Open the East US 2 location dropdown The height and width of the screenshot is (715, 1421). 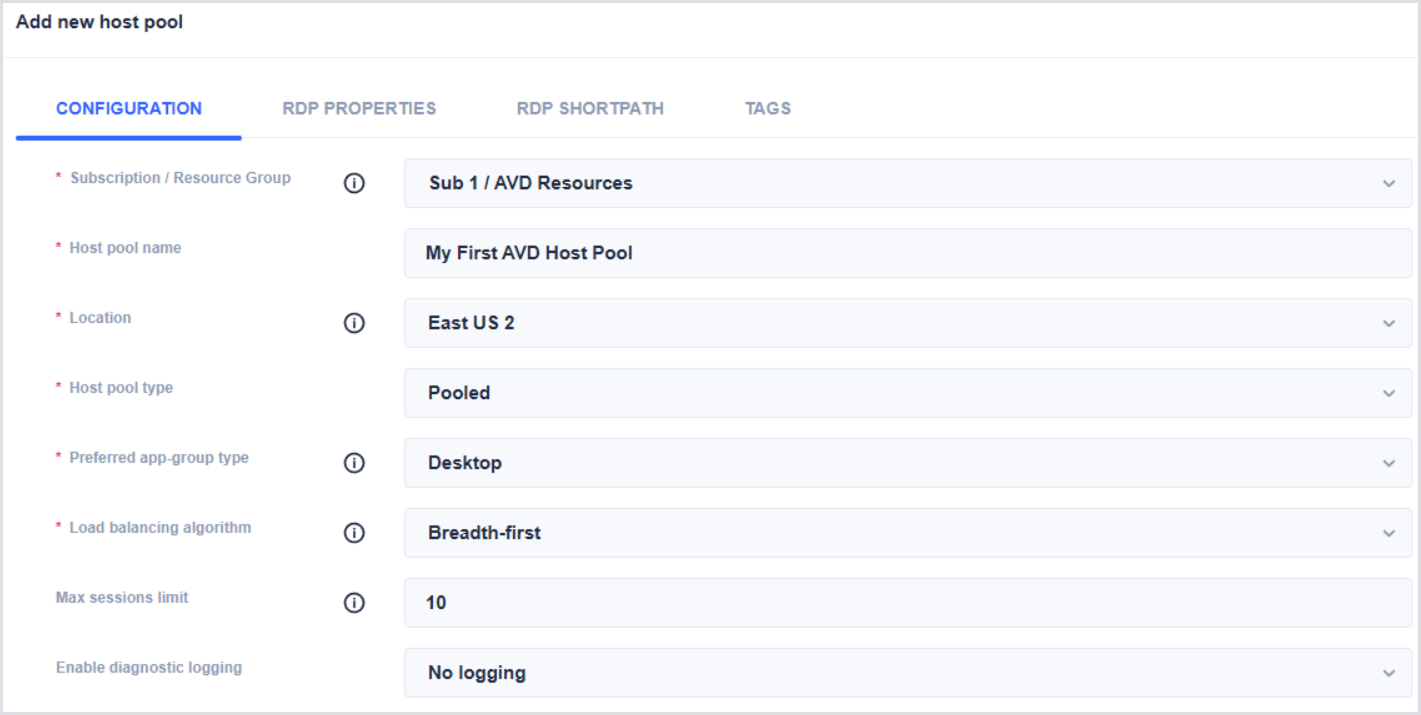tap(907, 323)
